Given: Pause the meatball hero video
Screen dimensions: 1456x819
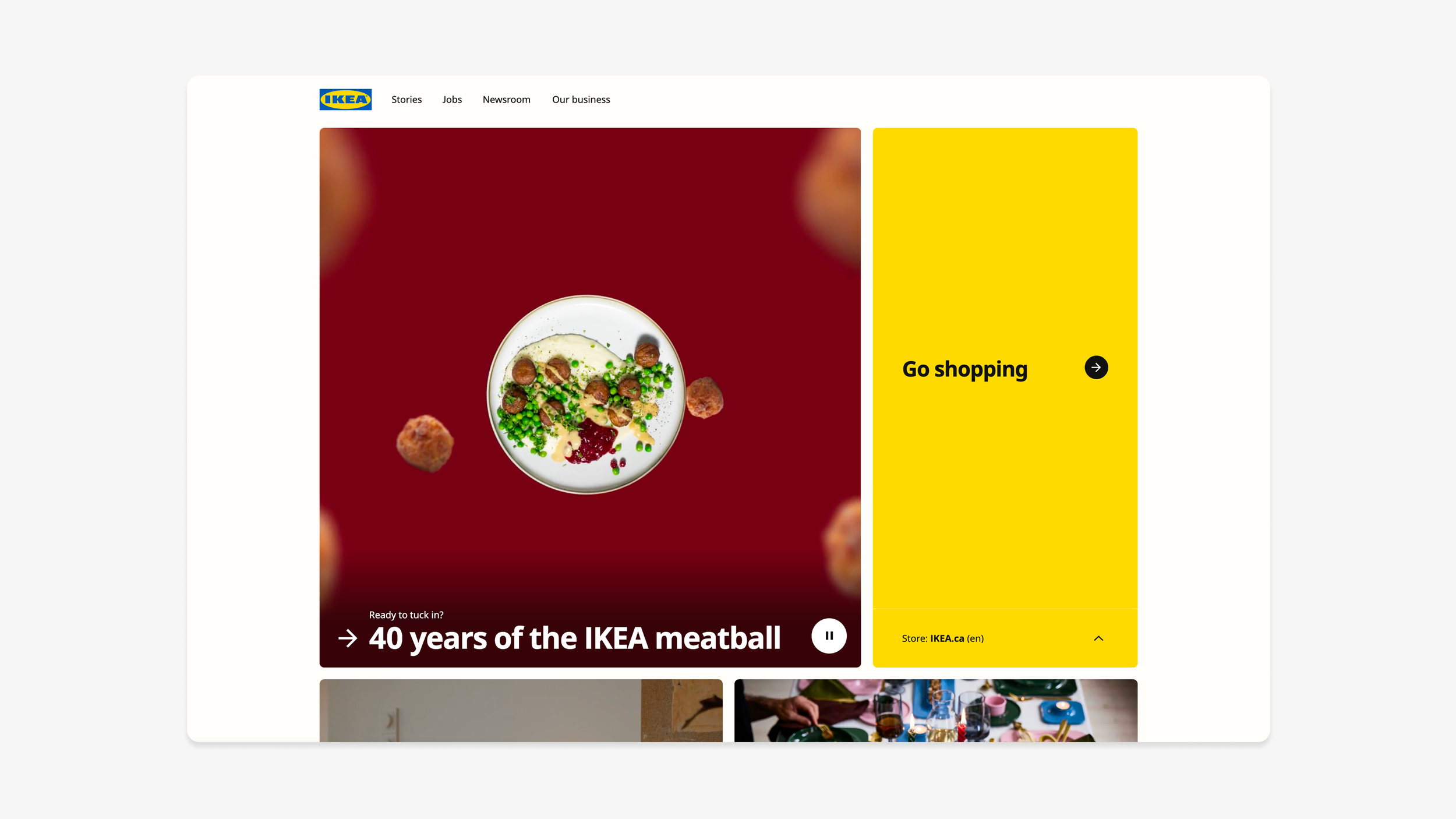Looking at the screenshot, I should pyautogui.click(x=829, y=636).
